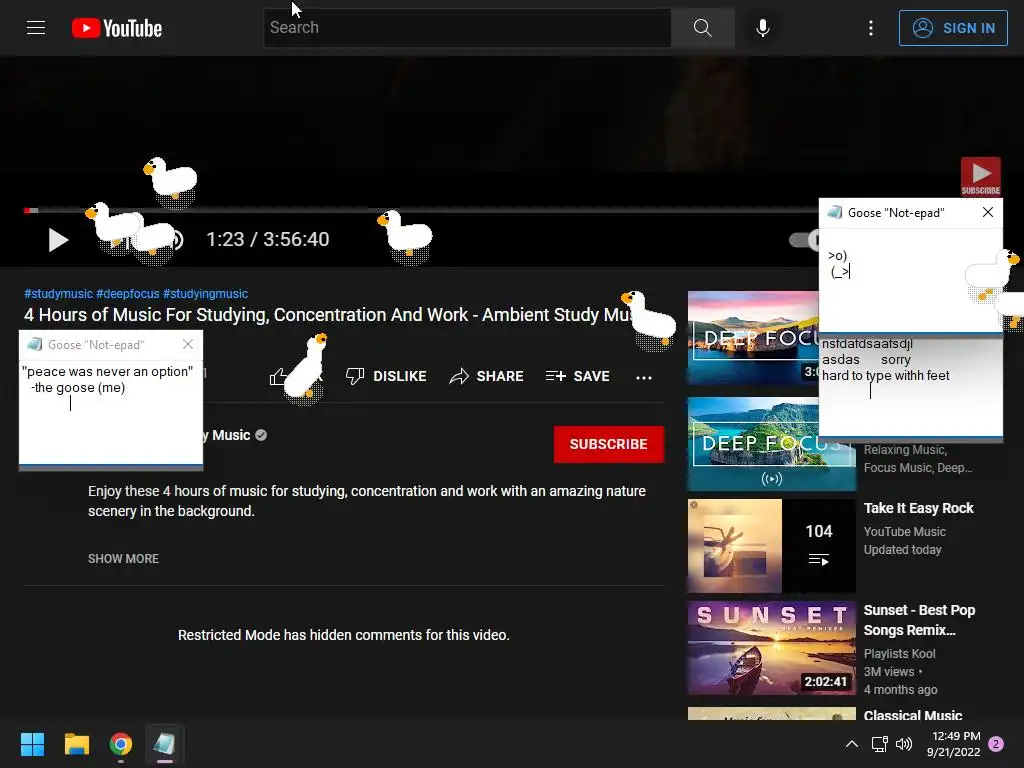
Task: Close the top-right Goose Not-epad window
Action: pyautogui.click(x=987, y=212)
